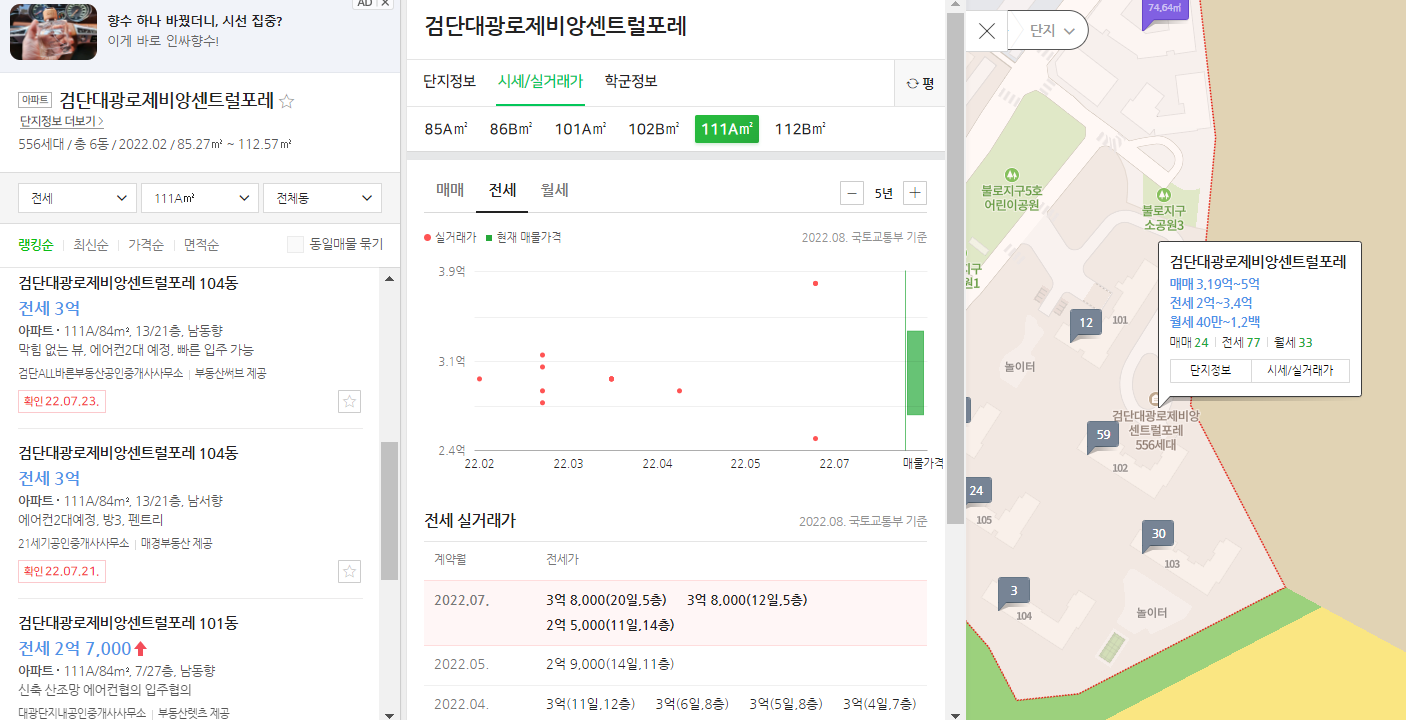Click map marker 24 for building 105
1406x720 pixels.
977,491
